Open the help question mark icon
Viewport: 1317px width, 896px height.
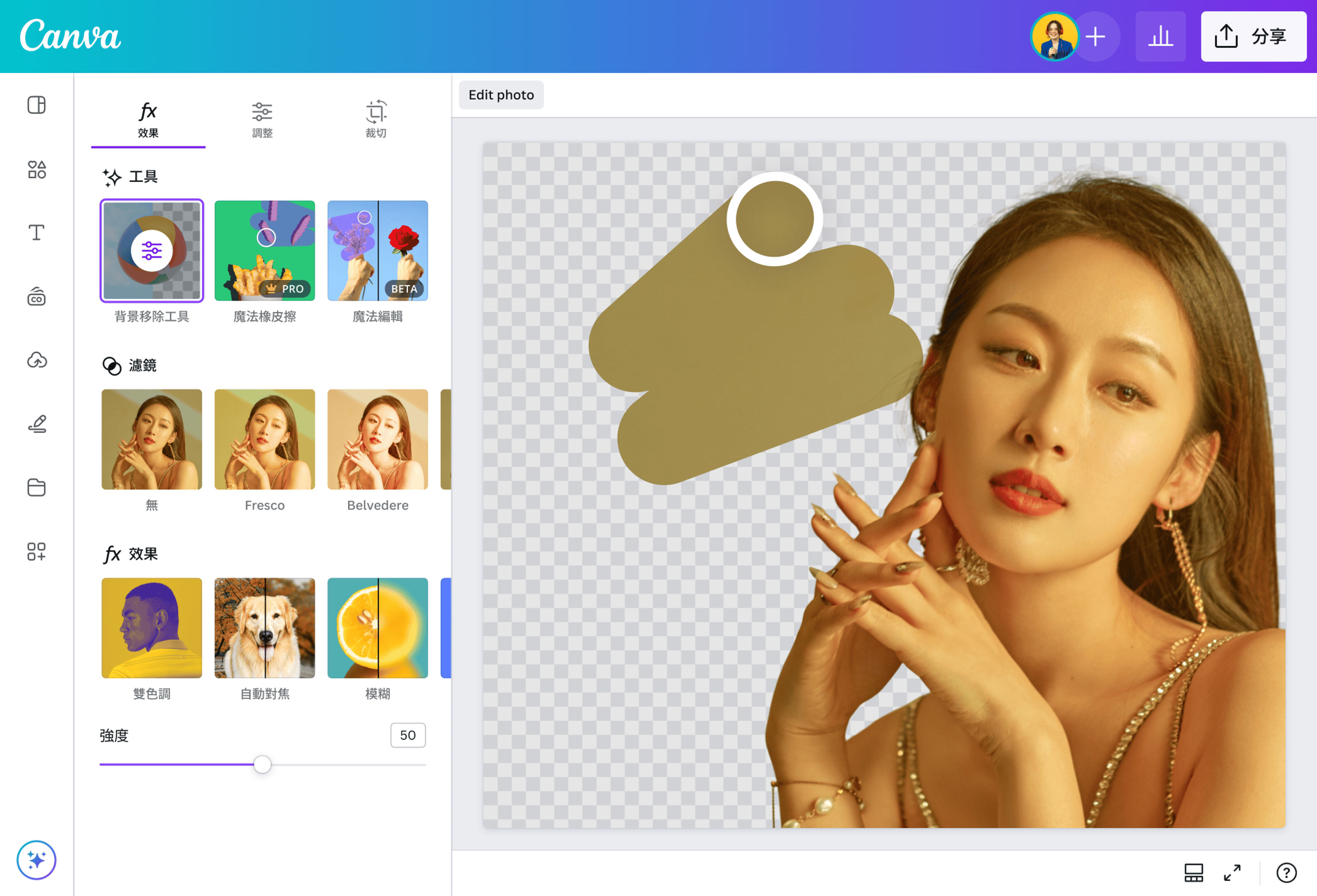(x=1286, y=873)
